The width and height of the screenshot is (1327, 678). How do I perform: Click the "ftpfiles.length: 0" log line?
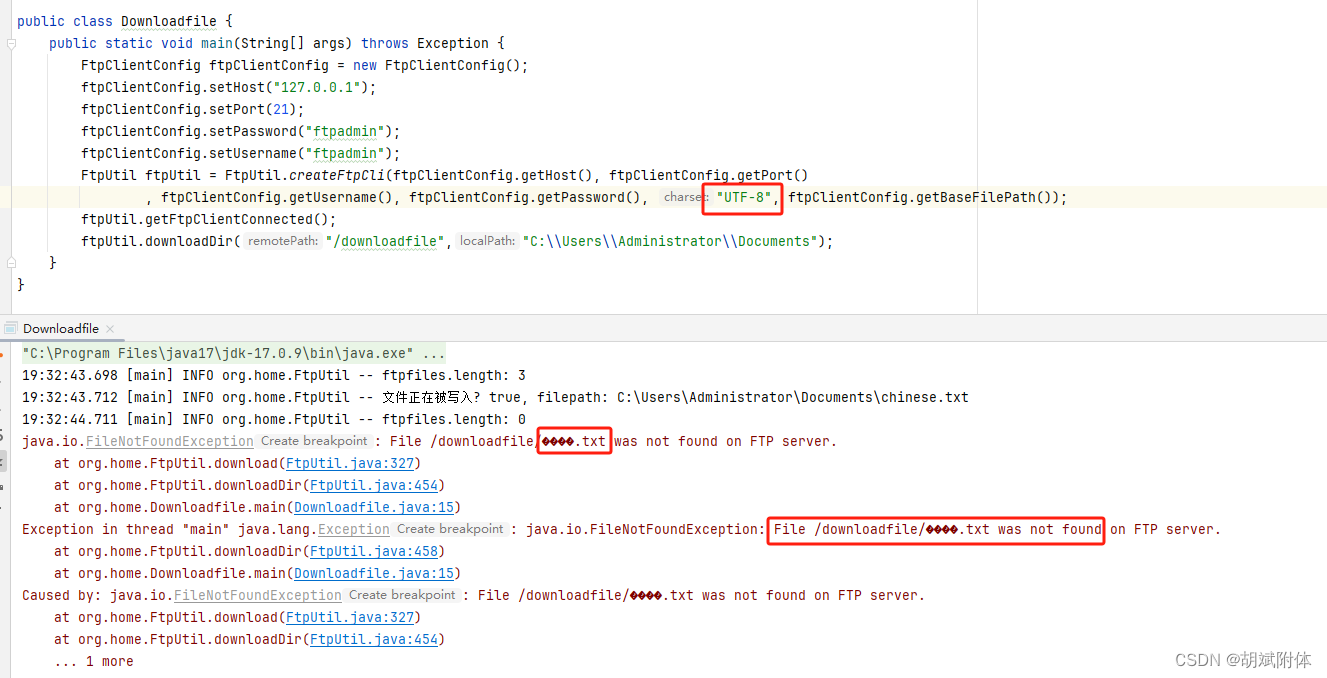pos(274,419)
